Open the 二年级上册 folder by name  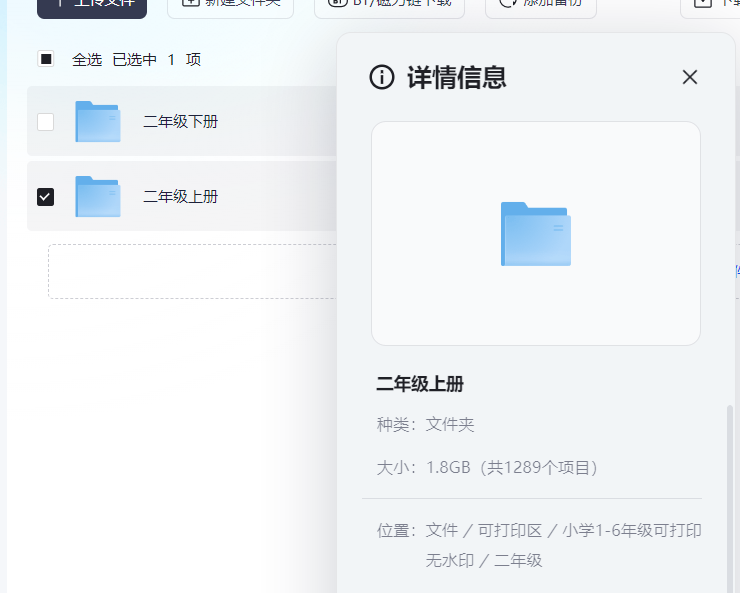point(180,197)
